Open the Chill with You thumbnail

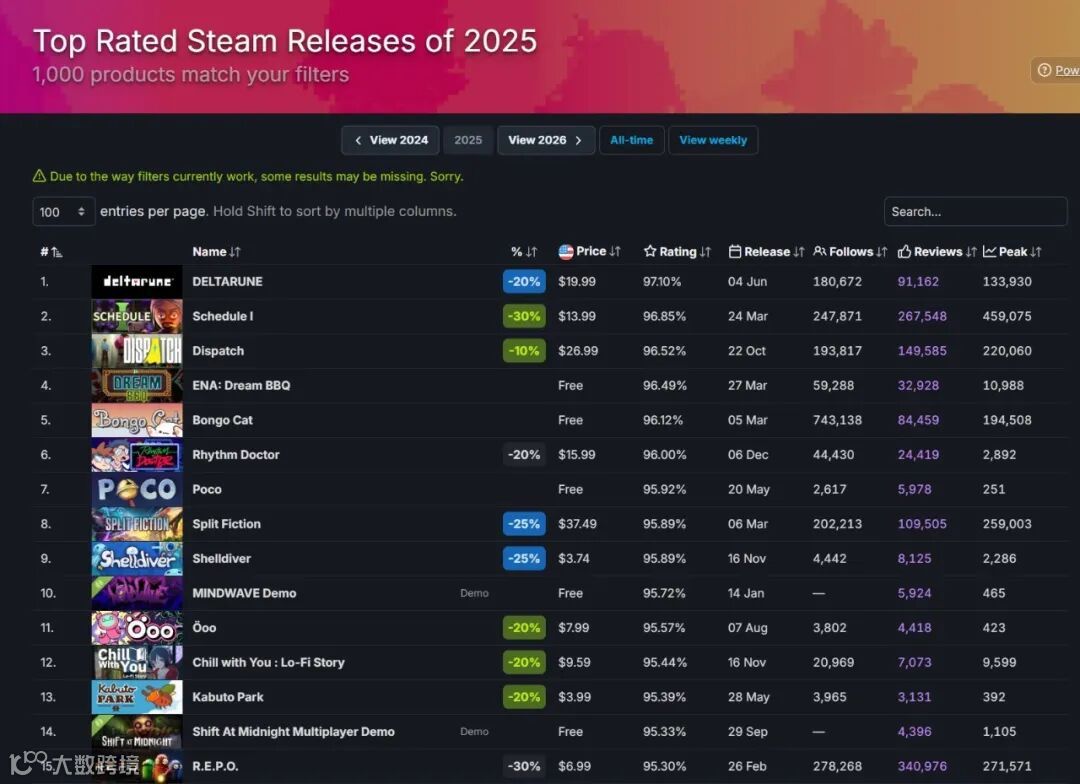pos(137,663)
